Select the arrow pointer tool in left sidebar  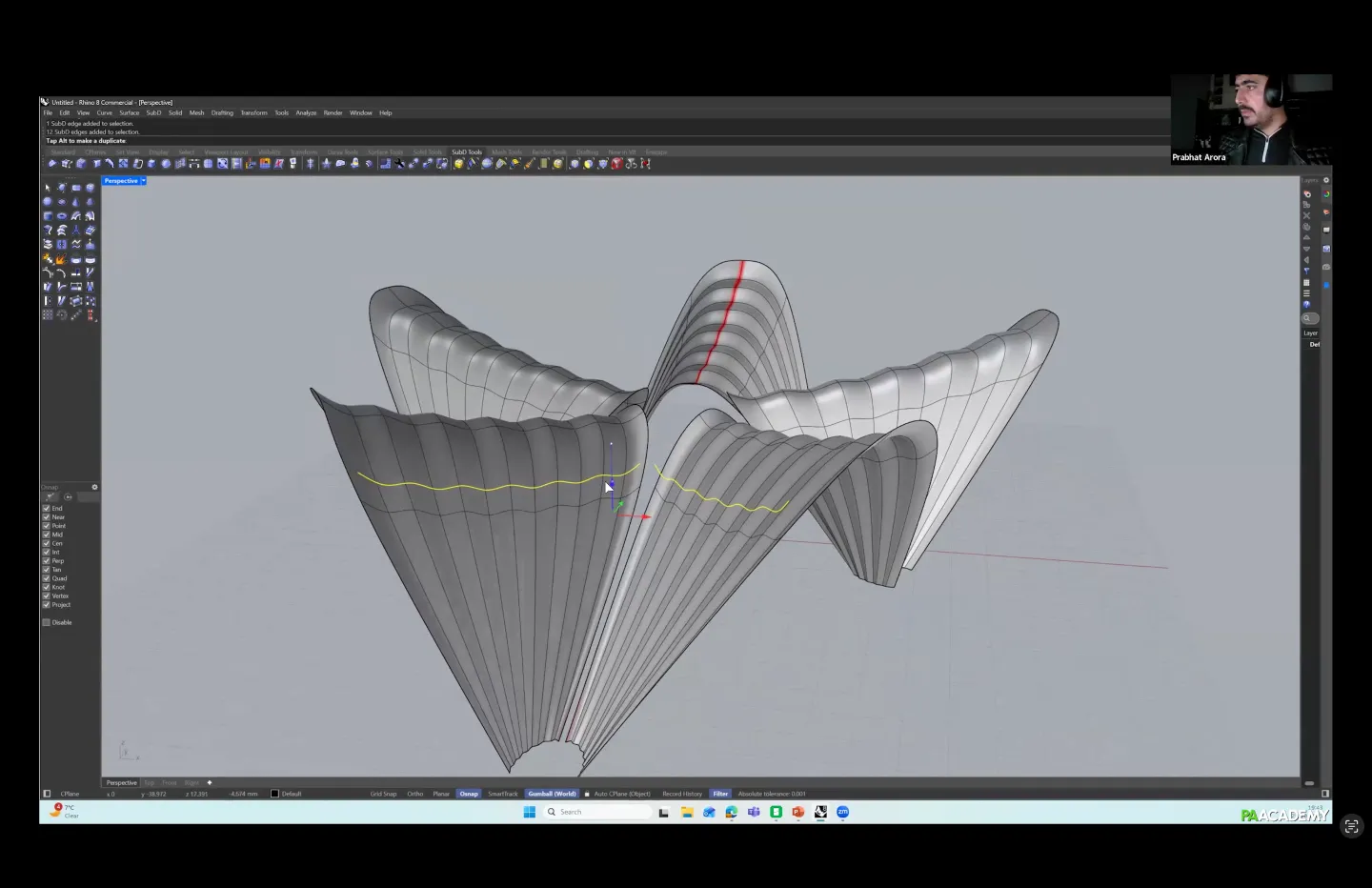[x=48, y=188]
